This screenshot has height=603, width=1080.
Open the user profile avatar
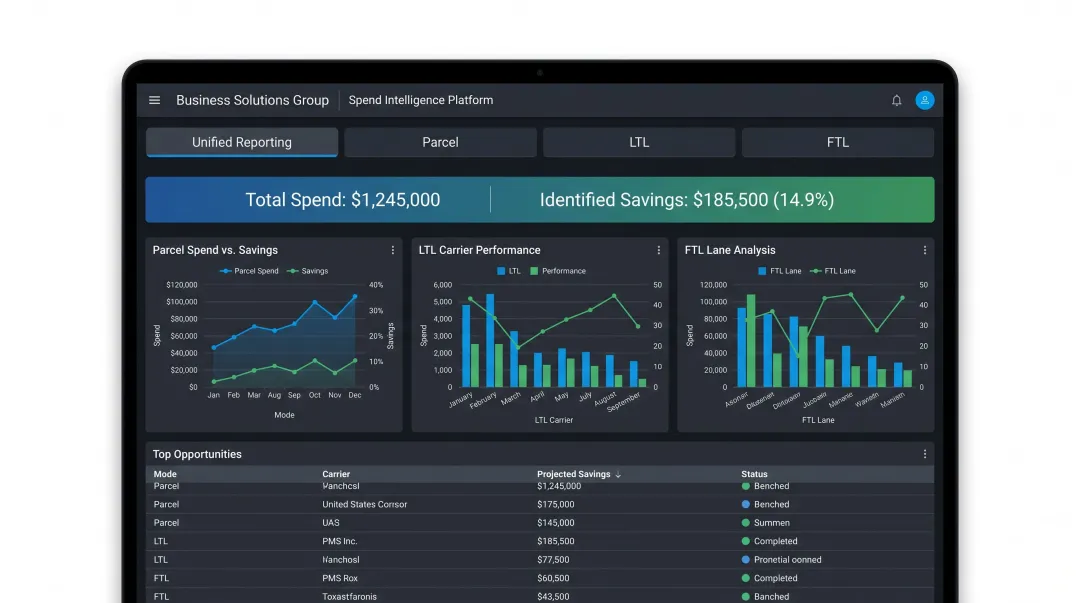point(924,100)
